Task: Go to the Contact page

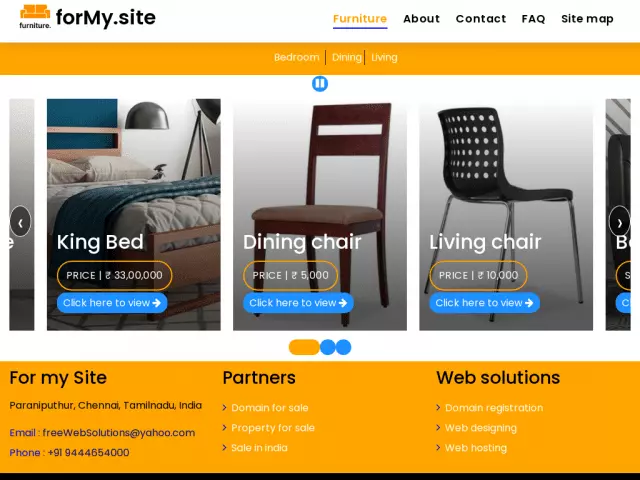Action: [x=481, y=19]
